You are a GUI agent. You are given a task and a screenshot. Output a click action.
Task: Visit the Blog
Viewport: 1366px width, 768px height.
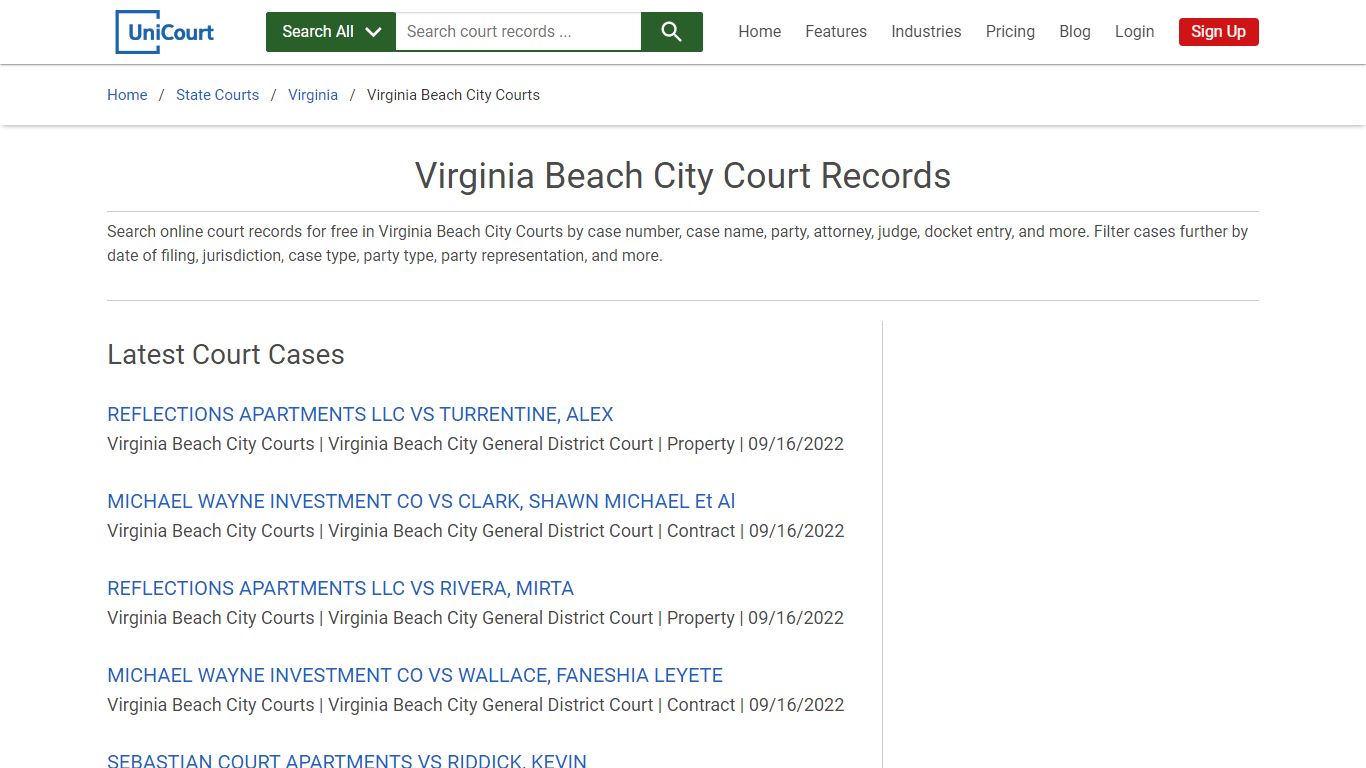tap(1075, 32)
